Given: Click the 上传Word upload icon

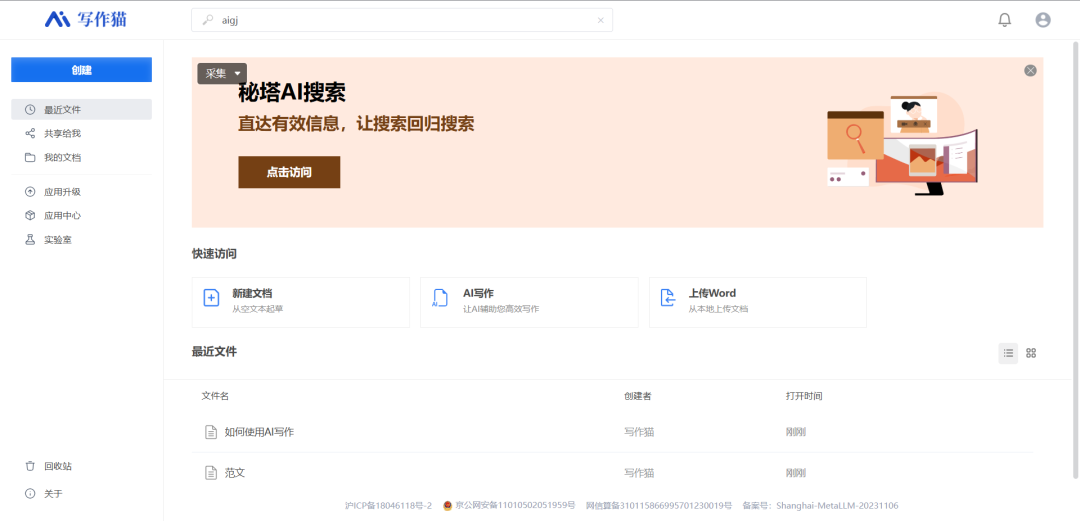Looking at the screenshot, I should tap(668, 298).
